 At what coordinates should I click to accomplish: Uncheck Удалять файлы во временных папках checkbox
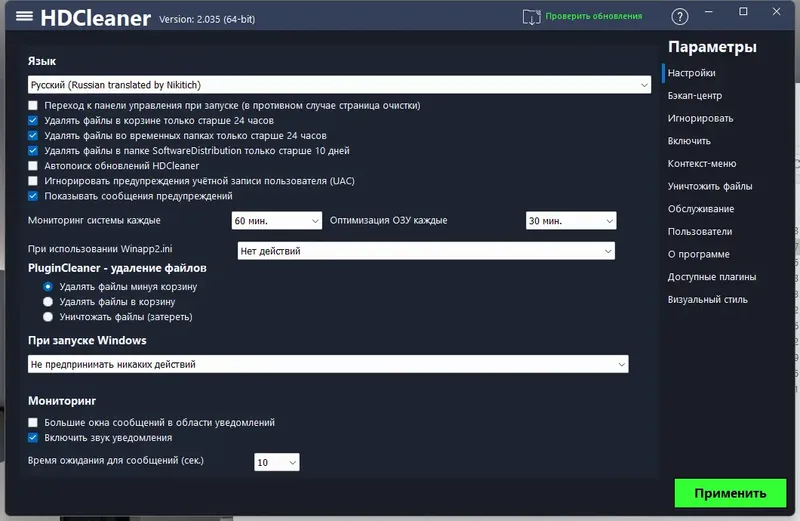pos(33,136)
